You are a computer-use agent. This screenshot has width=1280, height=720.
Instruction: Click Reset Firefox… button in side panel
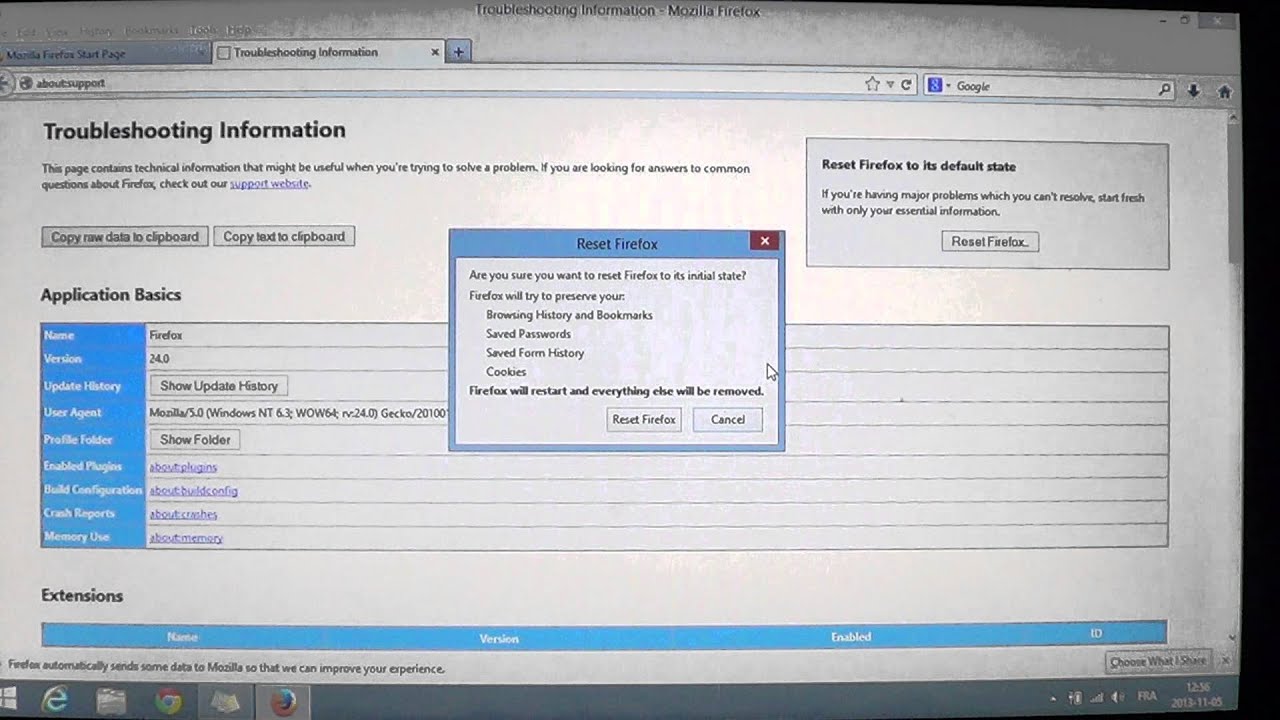[x=990, y=241]
